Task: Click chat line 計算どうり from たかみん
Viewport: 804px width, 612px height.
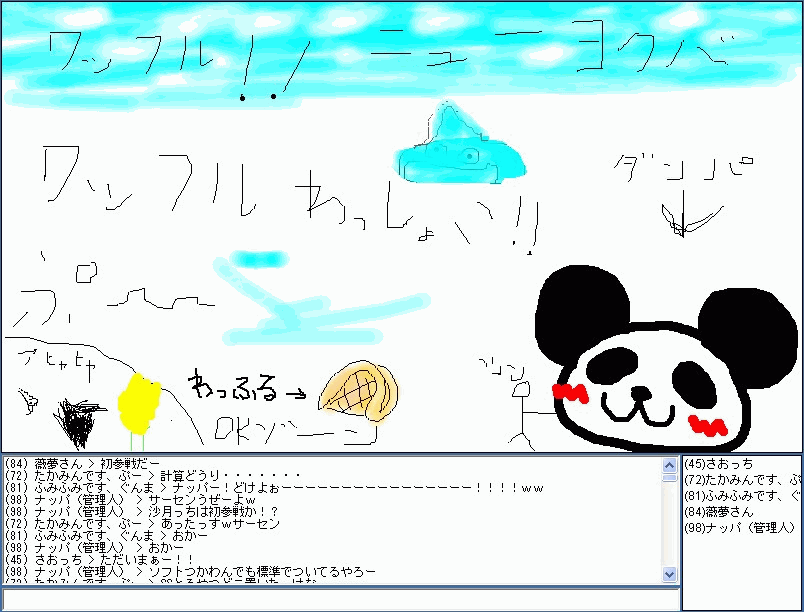Action: click(152, 476)
